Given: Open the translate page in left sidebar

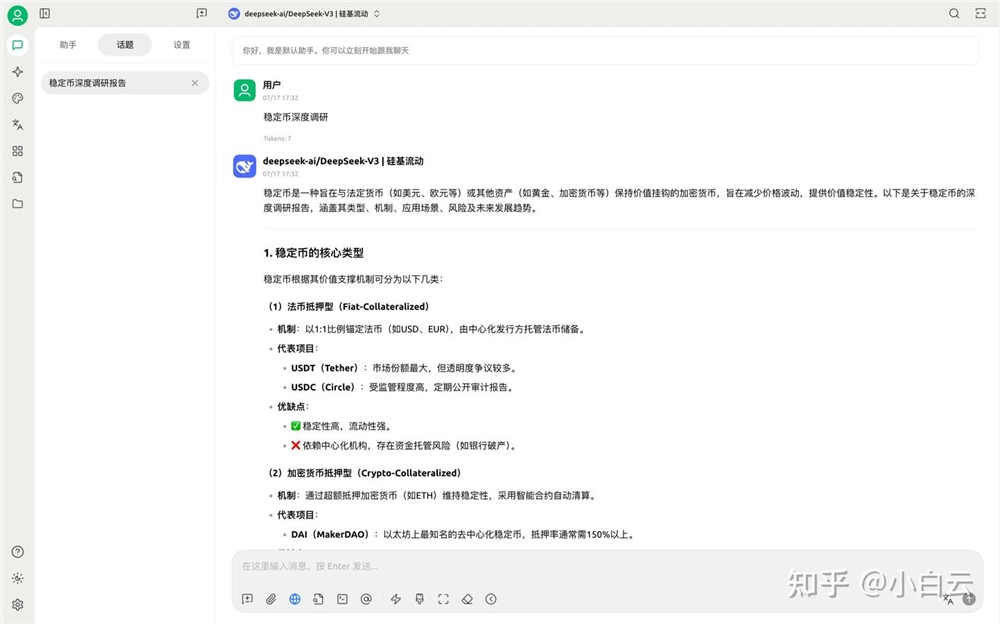Looking at the screenshot, I should (17, 124).
